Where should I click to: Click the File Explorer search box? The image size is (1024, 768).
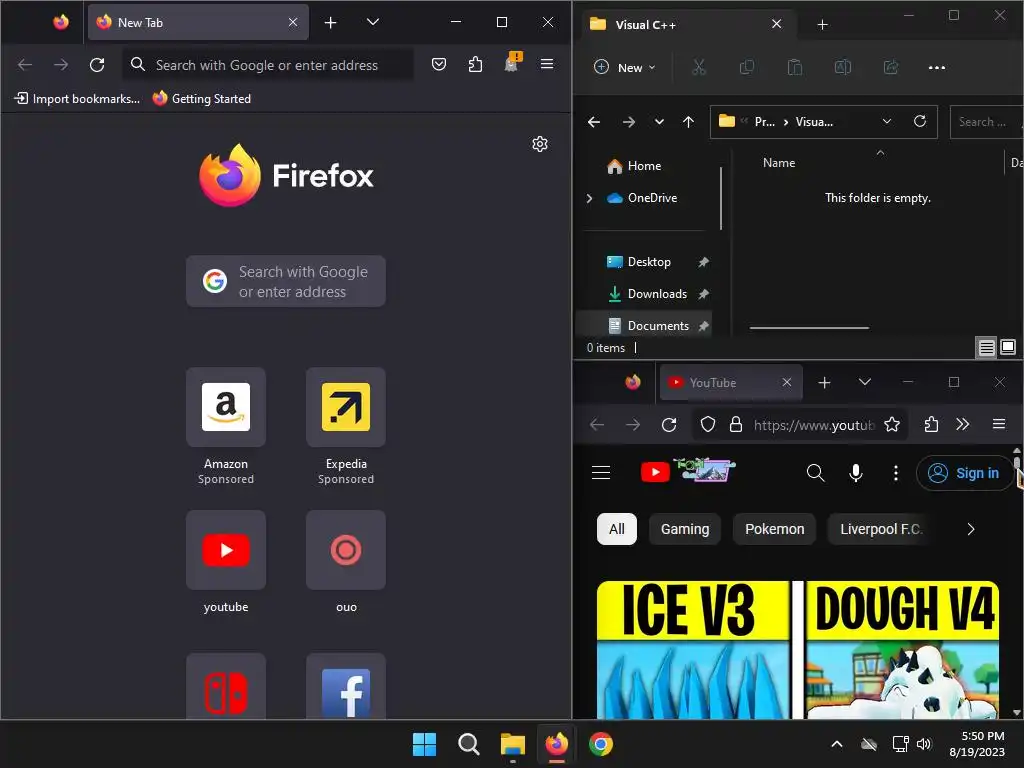(986, 122)
